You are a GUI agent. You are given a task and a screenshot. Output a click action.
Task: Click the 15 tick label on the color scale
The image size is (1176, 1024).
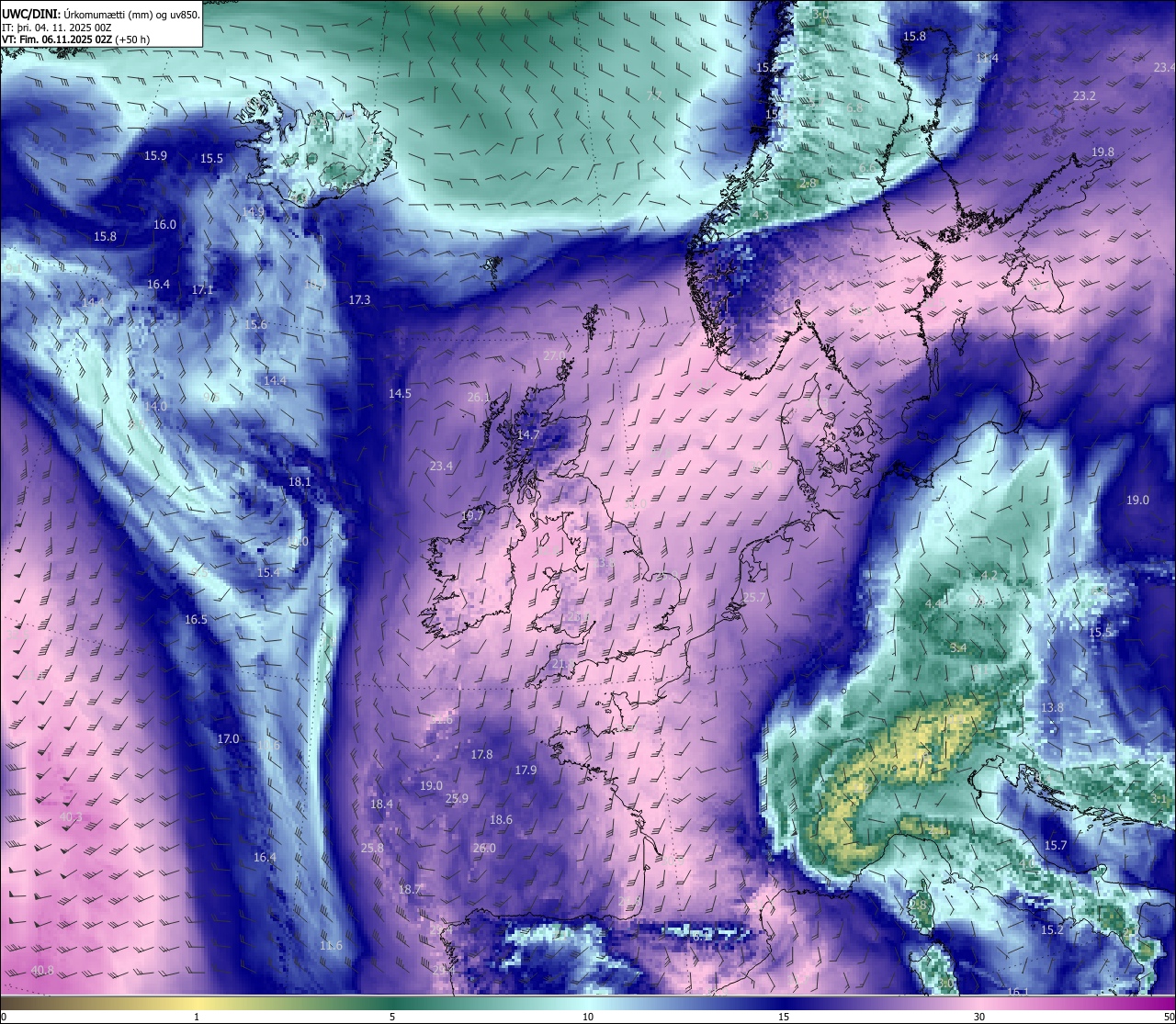[x=784, y=1017]
